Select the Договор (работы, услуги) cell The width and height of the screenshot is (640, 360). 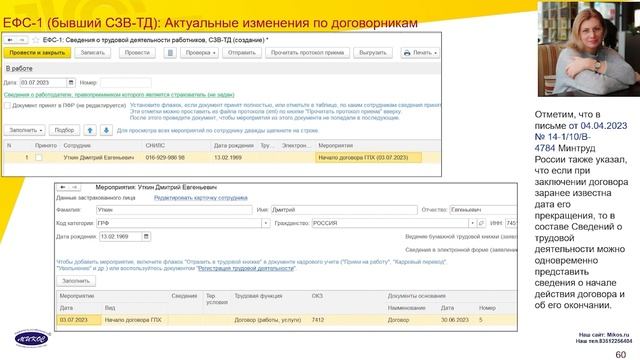pyautogui.click(x=268, y=320)
